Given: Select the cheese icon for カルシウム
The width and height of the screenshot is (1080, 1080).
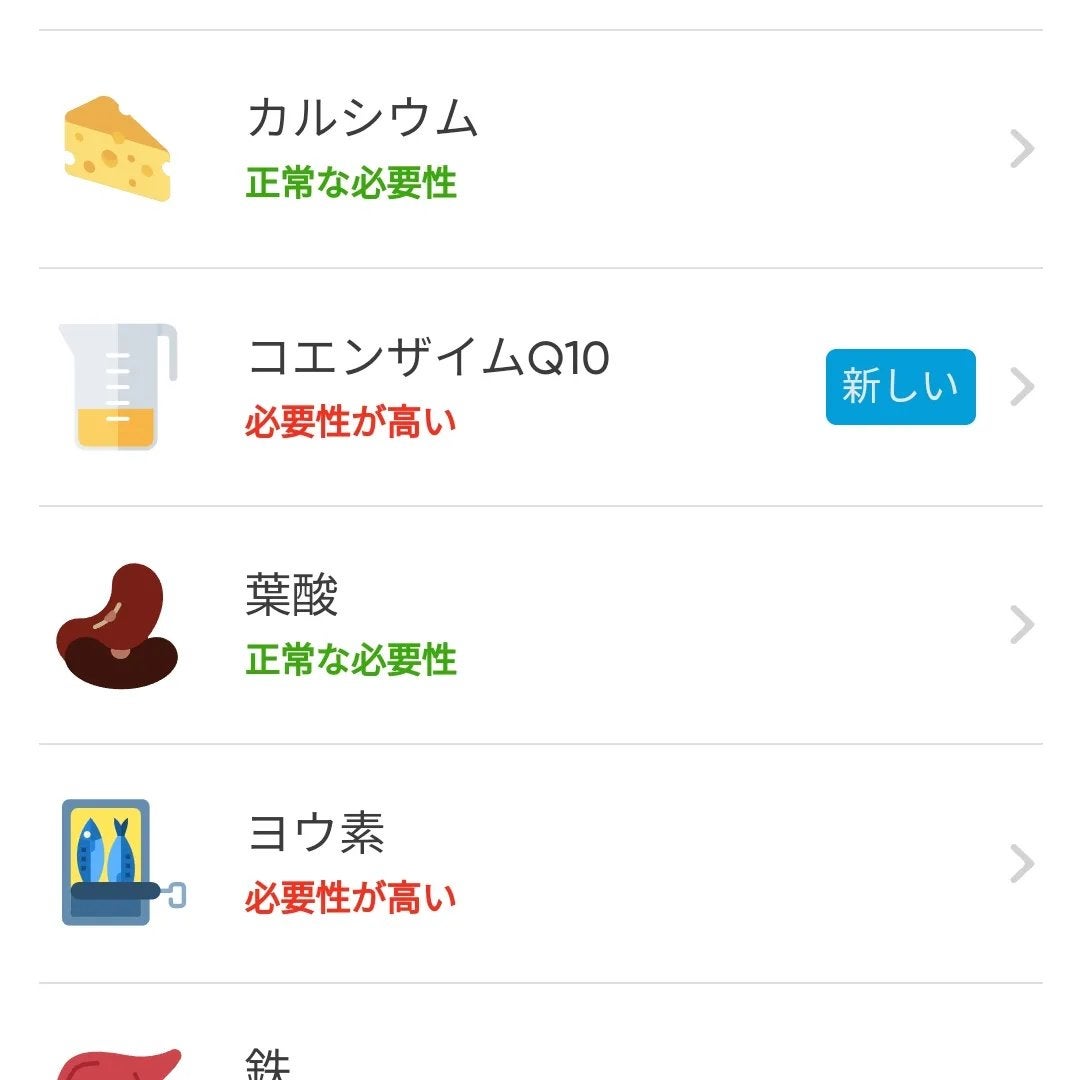Looking at the screenshot, I should point(115,148).
